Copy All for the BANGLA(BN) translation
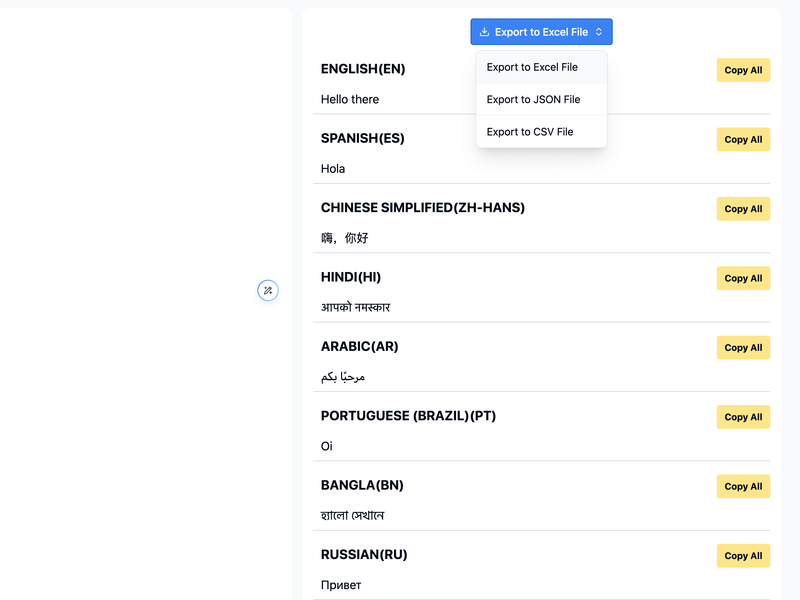Viewport: 800px width, 600px height. pos(743,486)
